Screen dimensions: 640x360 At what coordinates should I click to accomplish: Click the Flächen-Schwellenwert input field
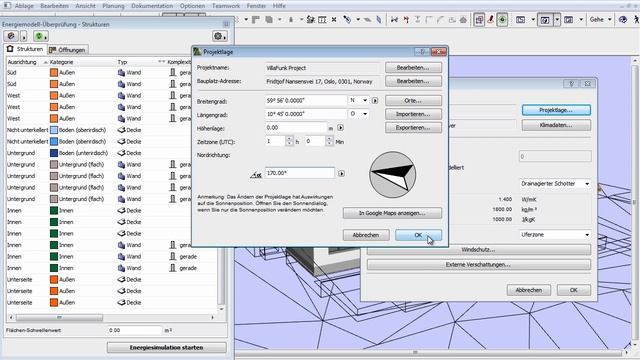point(135,330)
